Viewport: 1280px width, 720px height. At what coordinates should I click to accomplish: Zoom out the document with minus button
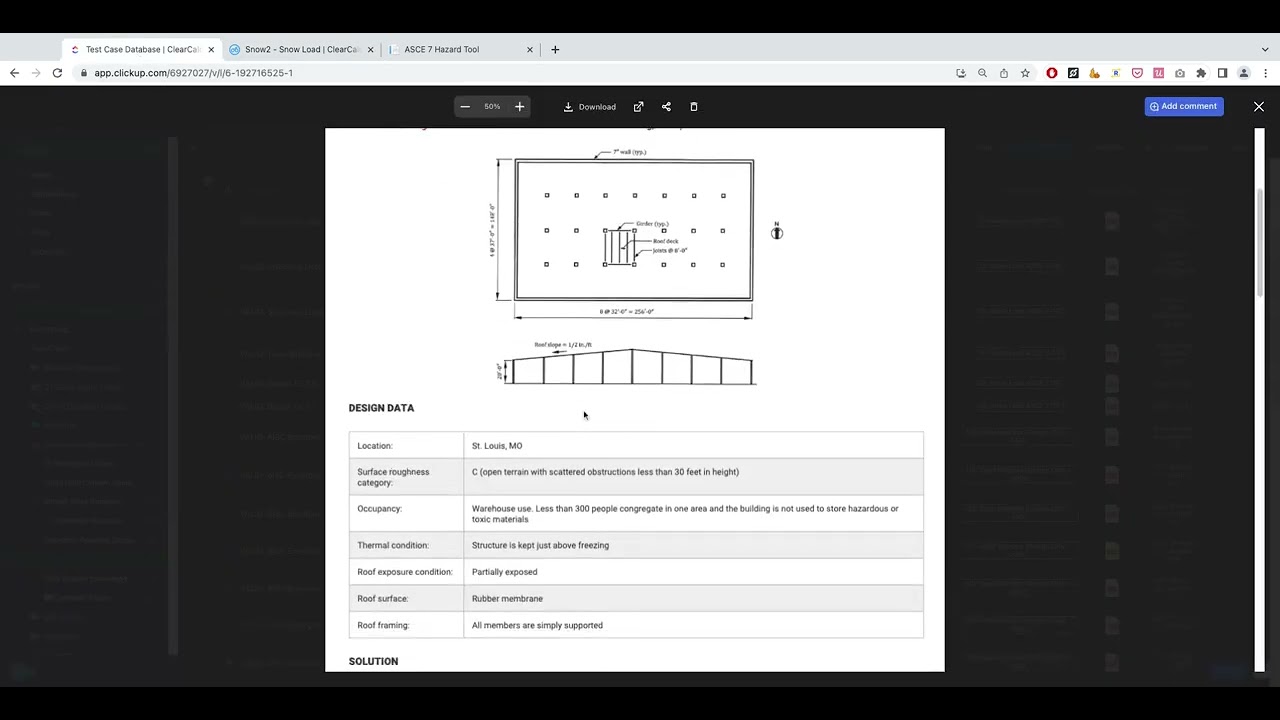coord(465,107)
